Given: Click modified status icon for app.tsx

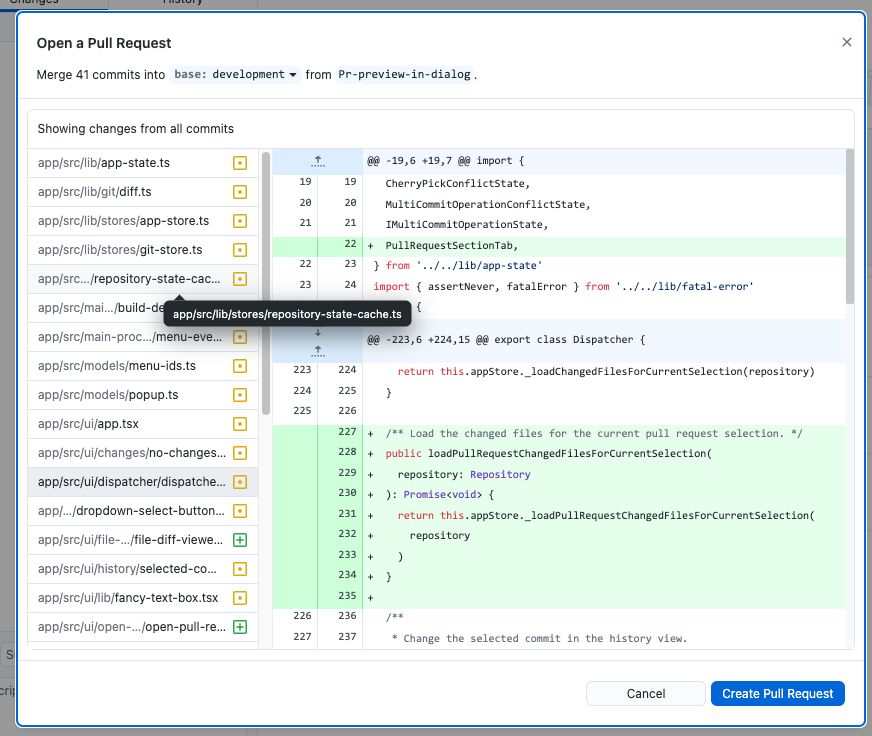Looking at the screenshot, I should coord(240,424).
